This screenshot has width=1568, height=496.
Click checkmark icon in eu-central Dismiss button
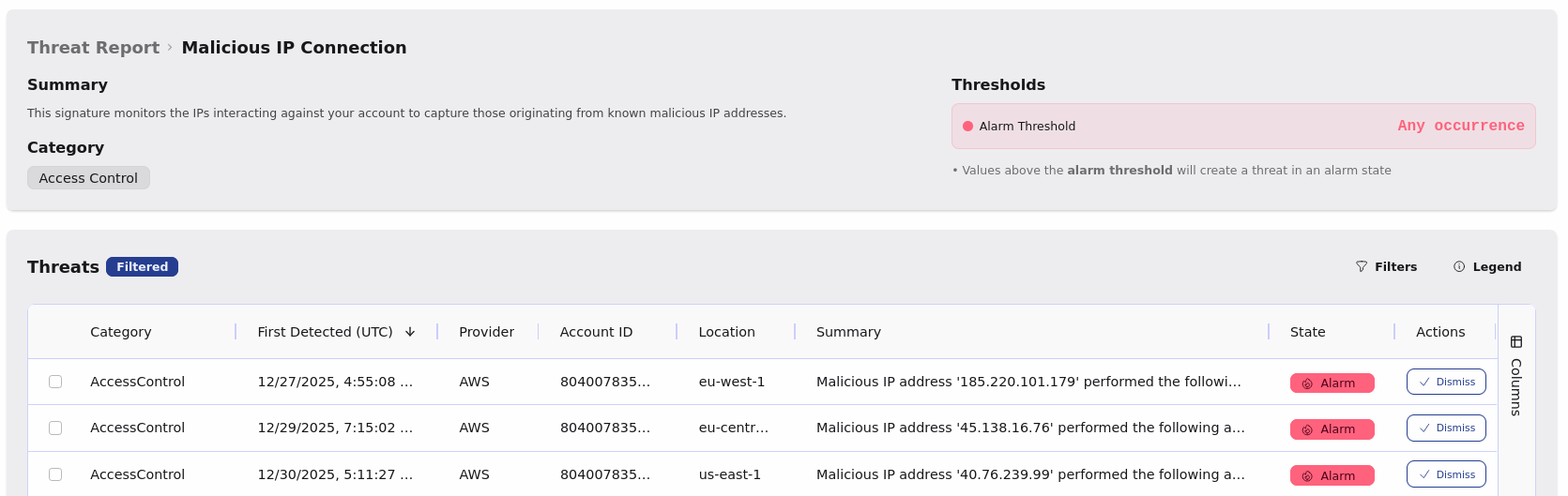[1425, 428]
